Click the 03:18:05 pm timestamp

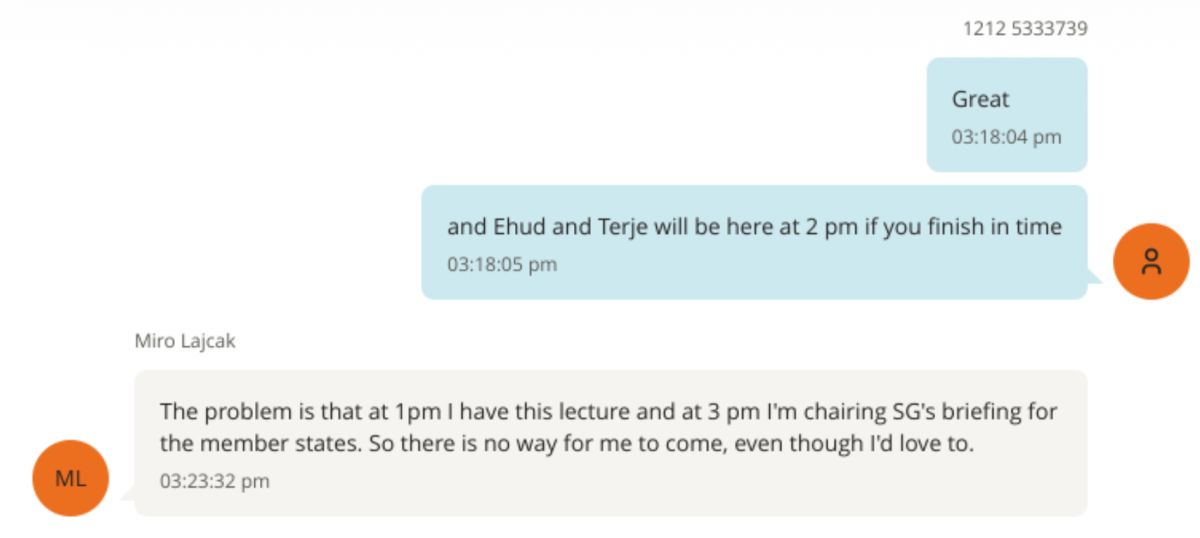pyautogui.click(x=502, y=265)
